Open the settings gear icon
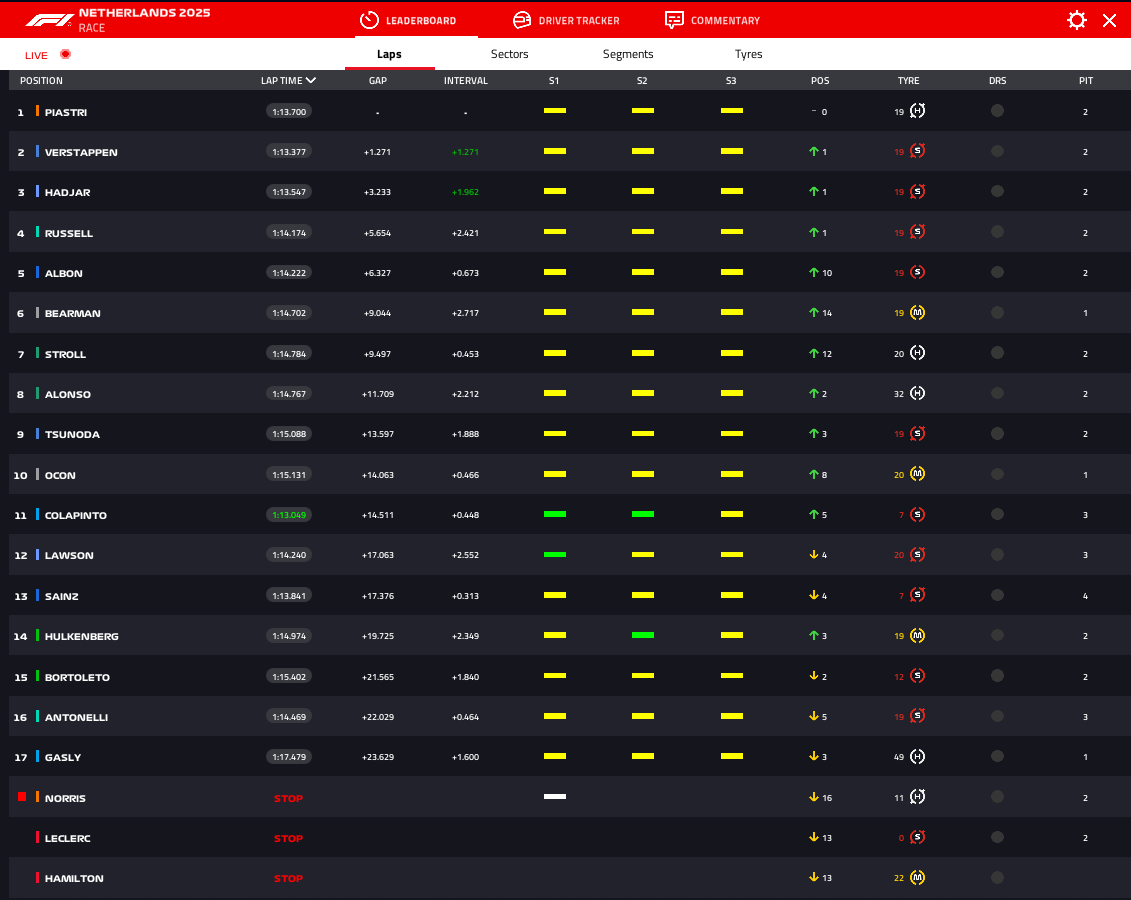This screenshot has height=900, width=1131. (x=1076, y=20)
